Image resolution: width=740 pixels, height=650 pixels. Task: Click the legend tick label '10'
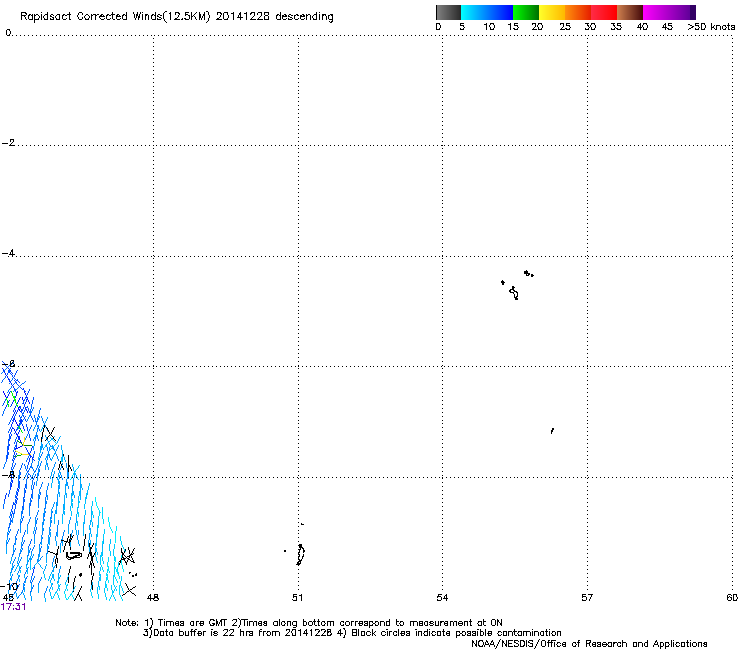(x=489, y=27)
